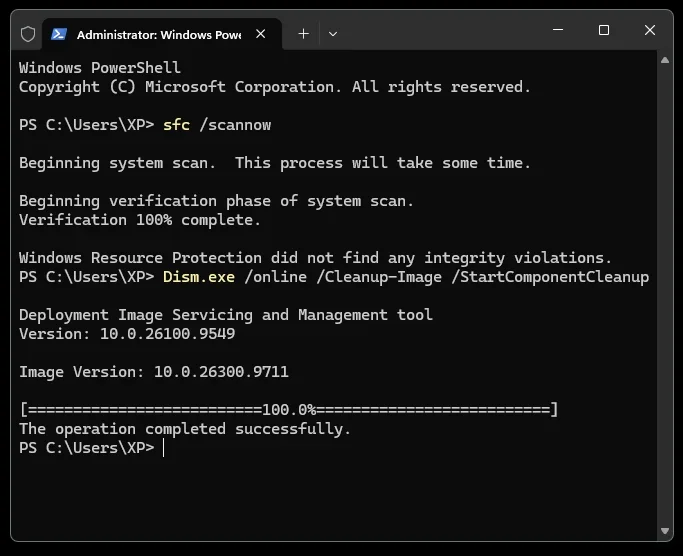Click the scrollbar up arrow
683x556 pixels.
coord(665,61)
